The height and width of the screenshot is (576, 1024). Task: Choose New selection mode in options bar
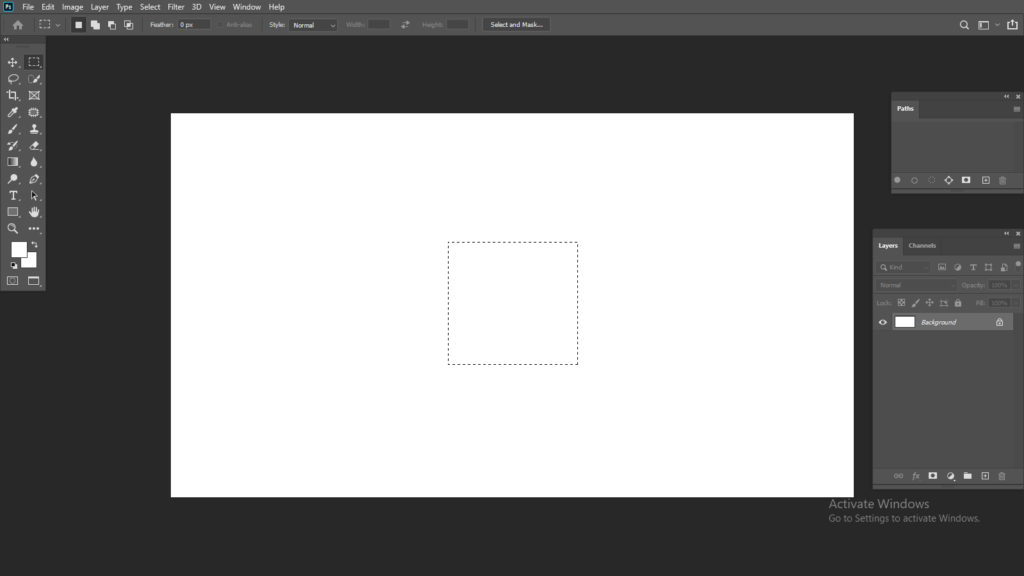78,25
